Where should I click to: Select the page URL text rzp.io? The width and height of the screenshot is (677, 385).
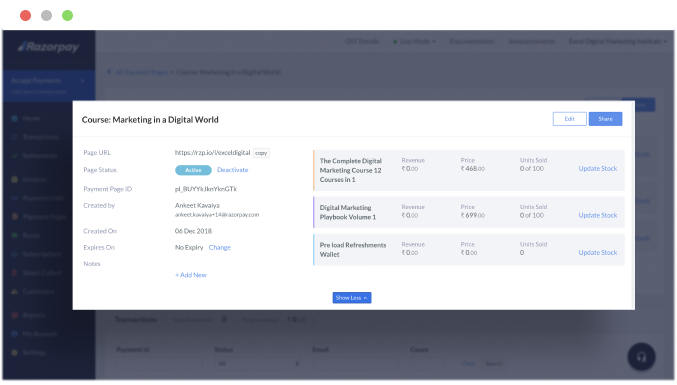[212, 153]
